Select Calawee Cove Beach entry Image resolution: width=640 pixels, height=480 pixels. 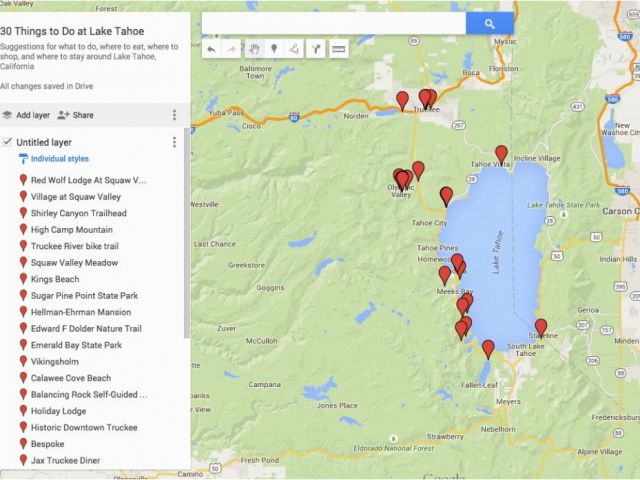coord(71,378)
